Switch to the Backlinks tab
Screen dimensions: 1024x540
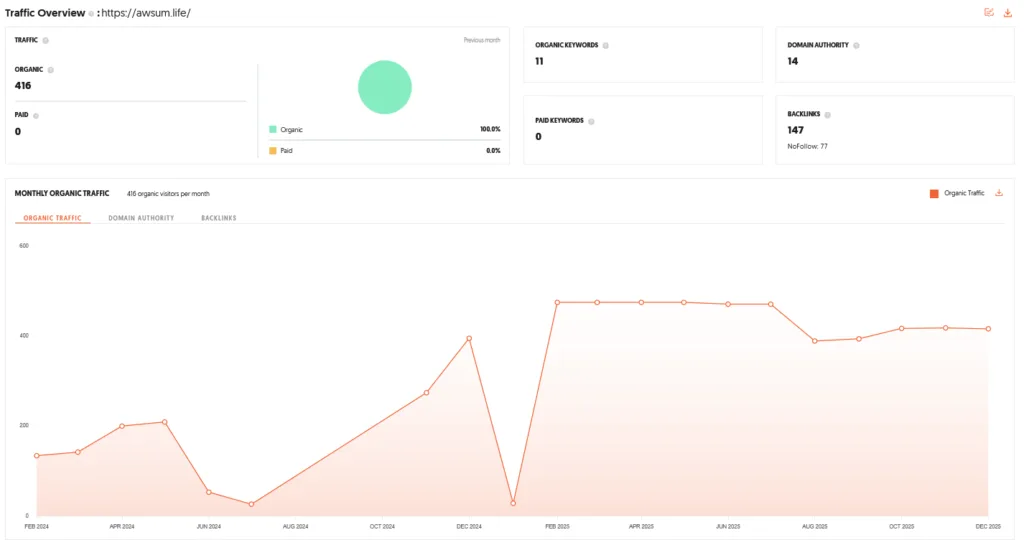pyautogui.click(x=219, y=218)
